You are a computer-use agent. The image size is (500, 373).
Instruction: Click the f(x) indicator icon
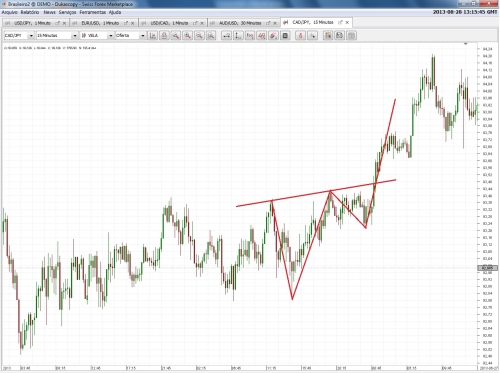250,35
